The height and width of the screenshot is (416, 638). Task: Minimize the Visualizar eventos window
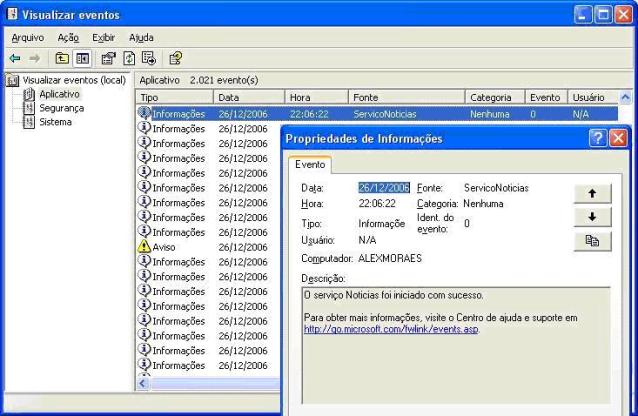click(x=583, y=15)
